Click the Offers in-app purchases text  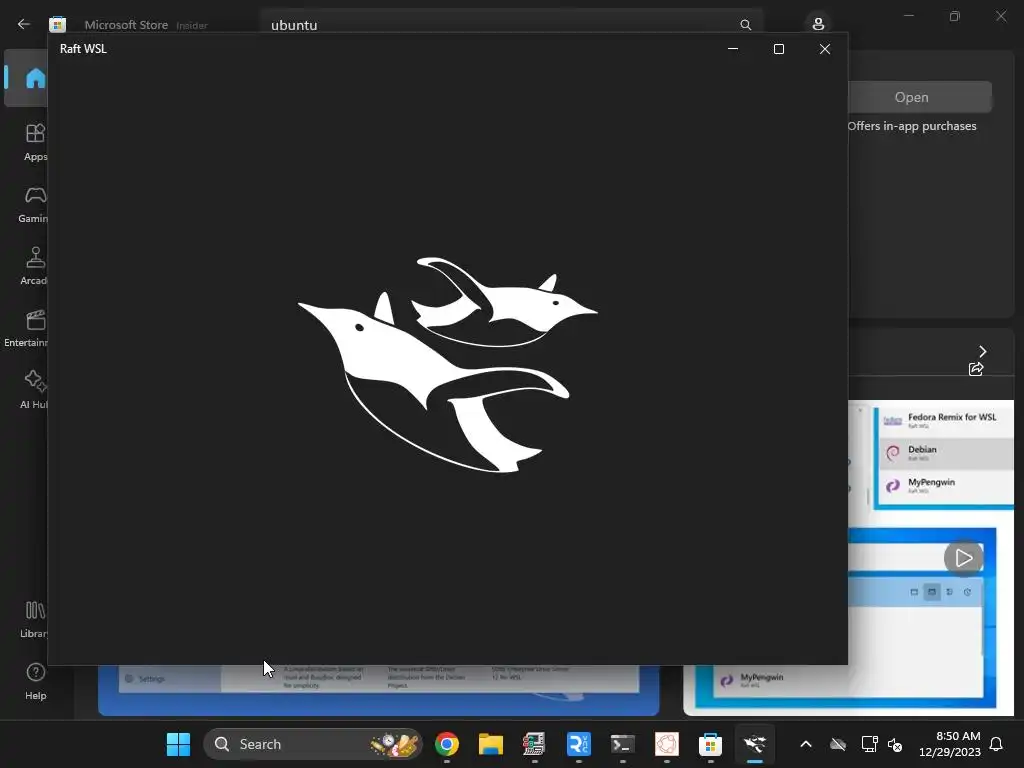912,126
